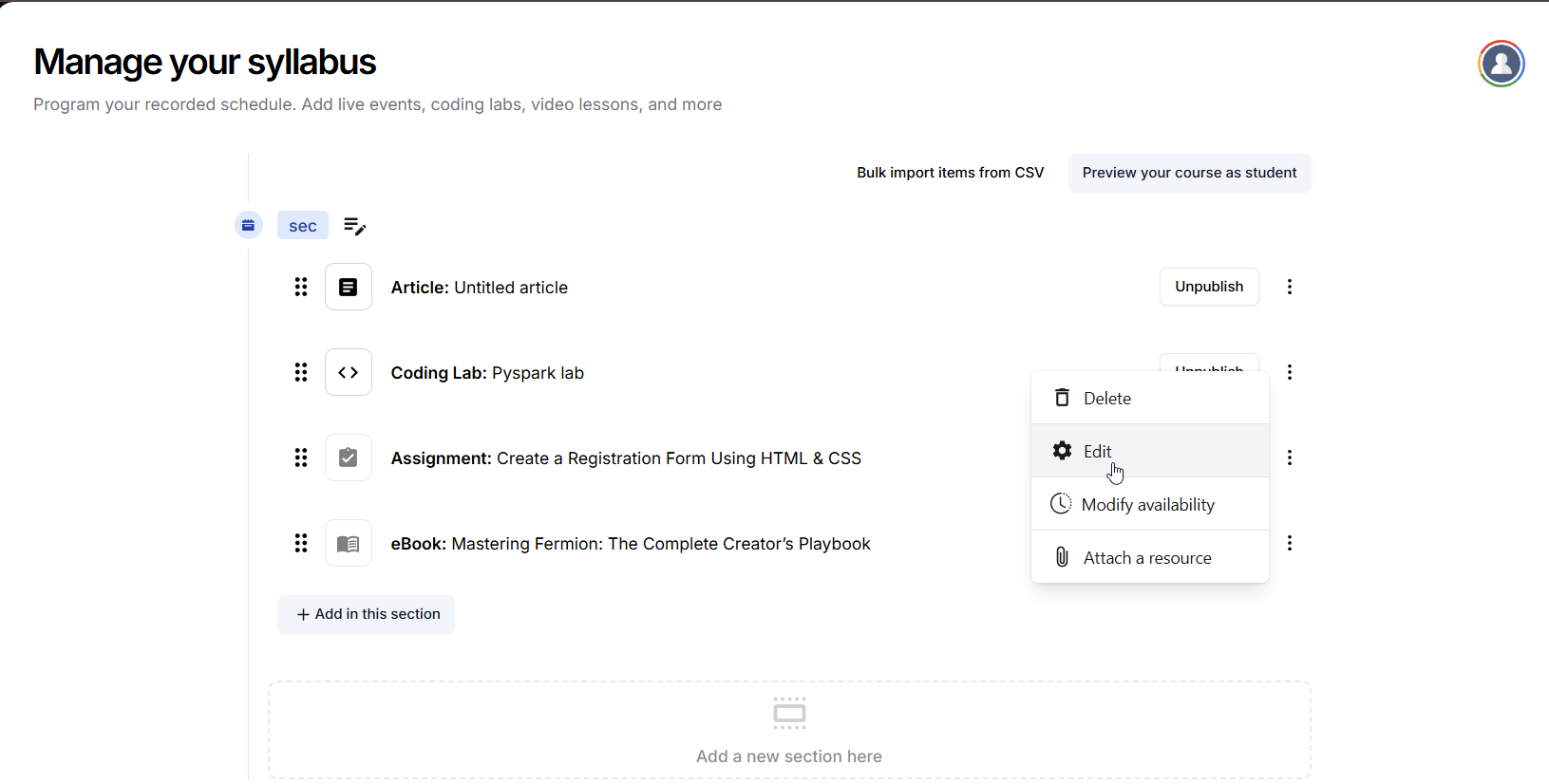The width and height of the screenshot is (1549, 784).
Task: Expand three-dot menu for Assignment row
Action: 1289,457
